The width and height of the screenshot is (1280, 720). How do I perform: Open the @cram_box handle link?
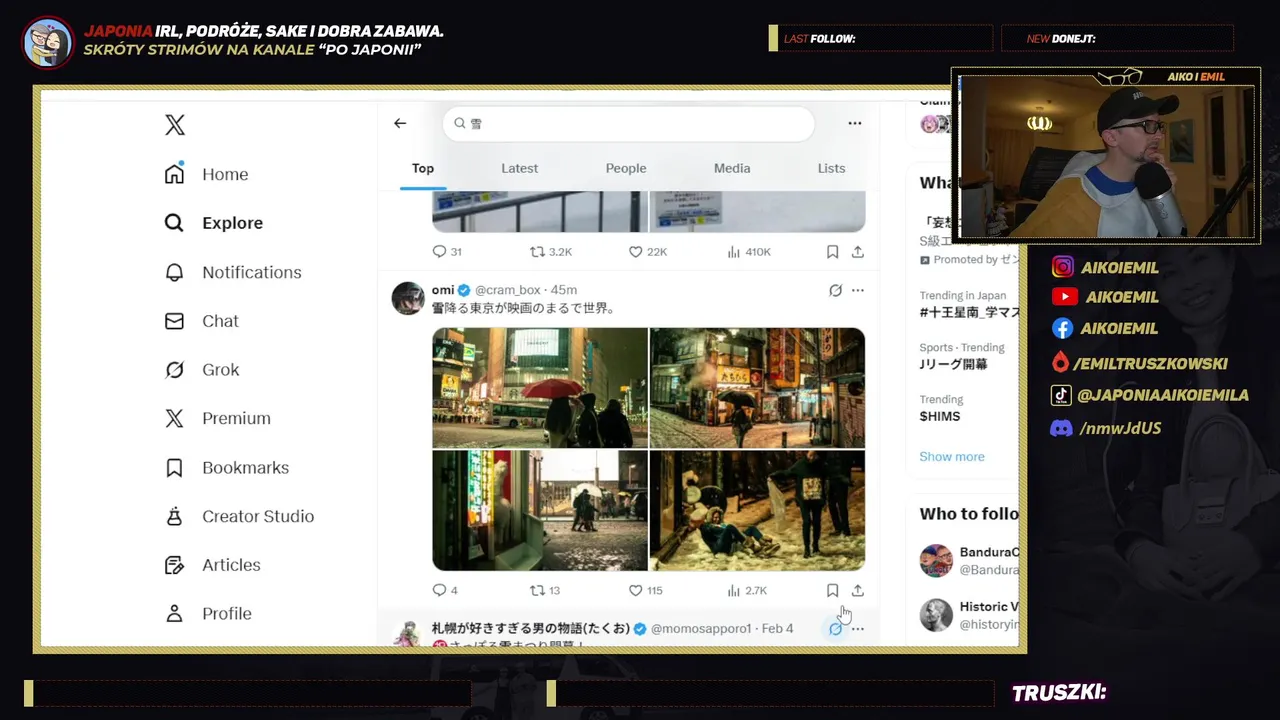click(507, 290)
